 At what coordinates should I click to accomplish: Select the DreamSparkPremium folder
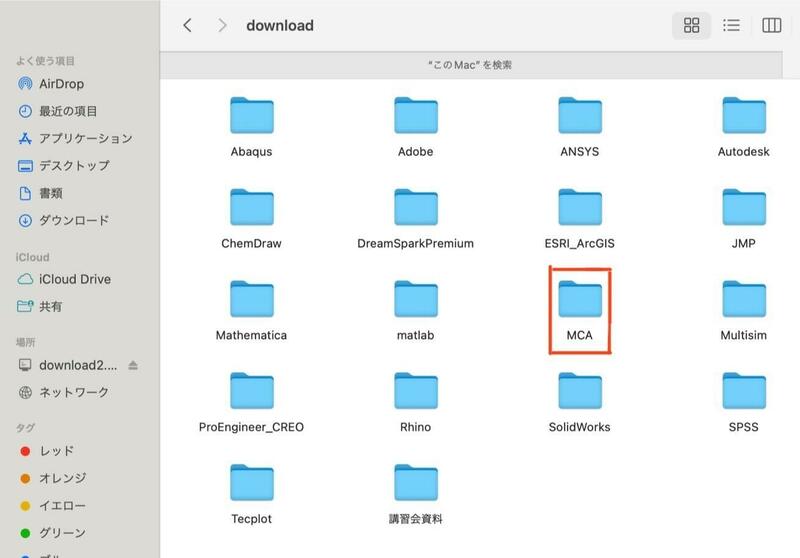pos(416,219)
